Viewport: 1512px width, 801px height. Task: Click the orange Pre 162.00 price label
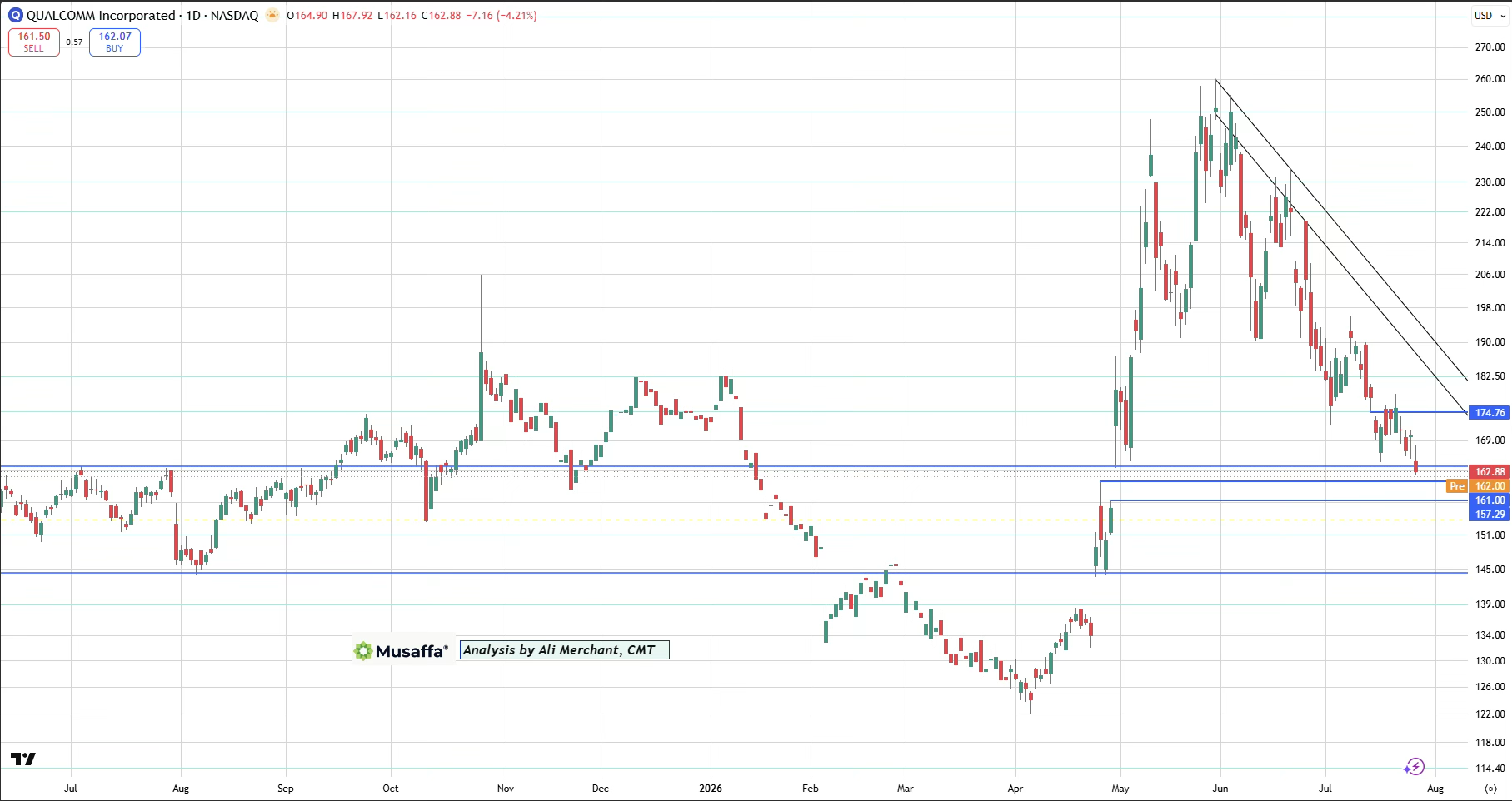[x=1478, y=485]
